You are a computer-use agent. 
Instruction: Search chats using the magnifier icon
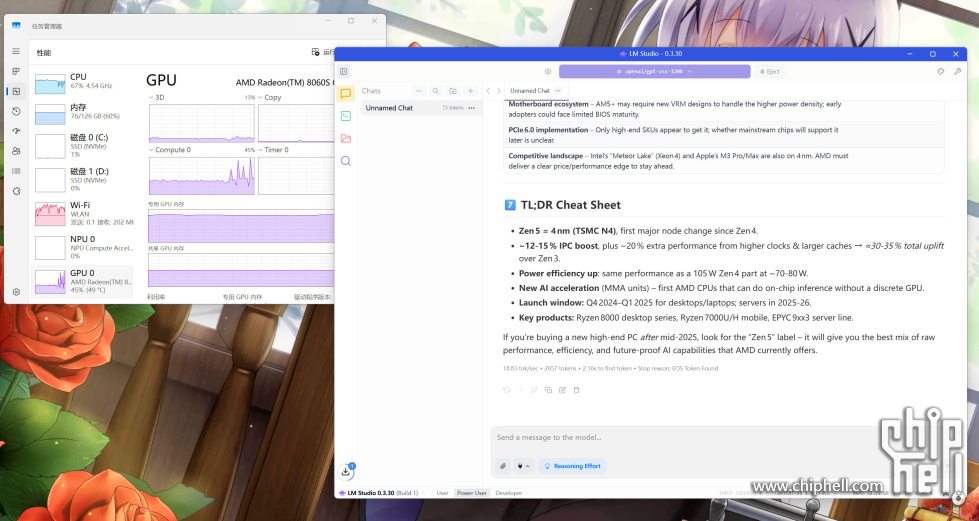pyautogui.click(x=436, y=91)
